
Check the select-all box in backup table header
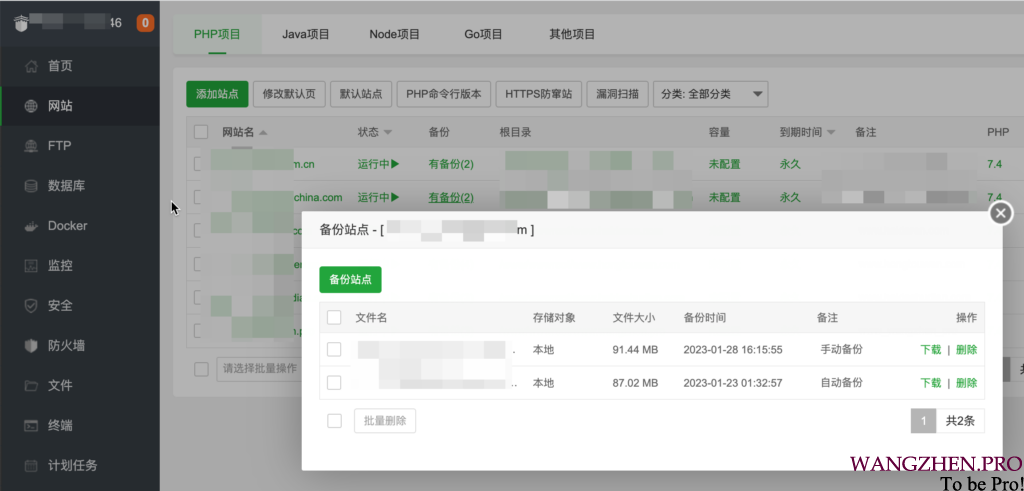334,317
